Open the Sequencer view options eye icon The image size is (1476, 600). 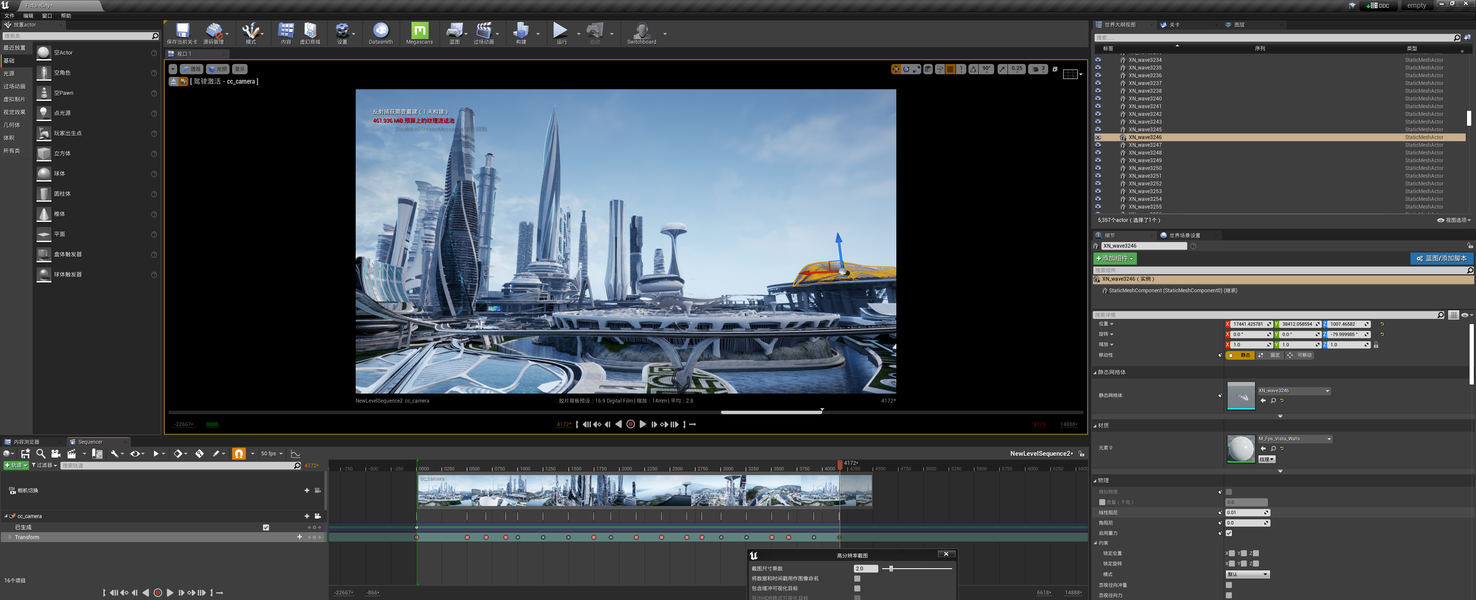pos(136,454)
